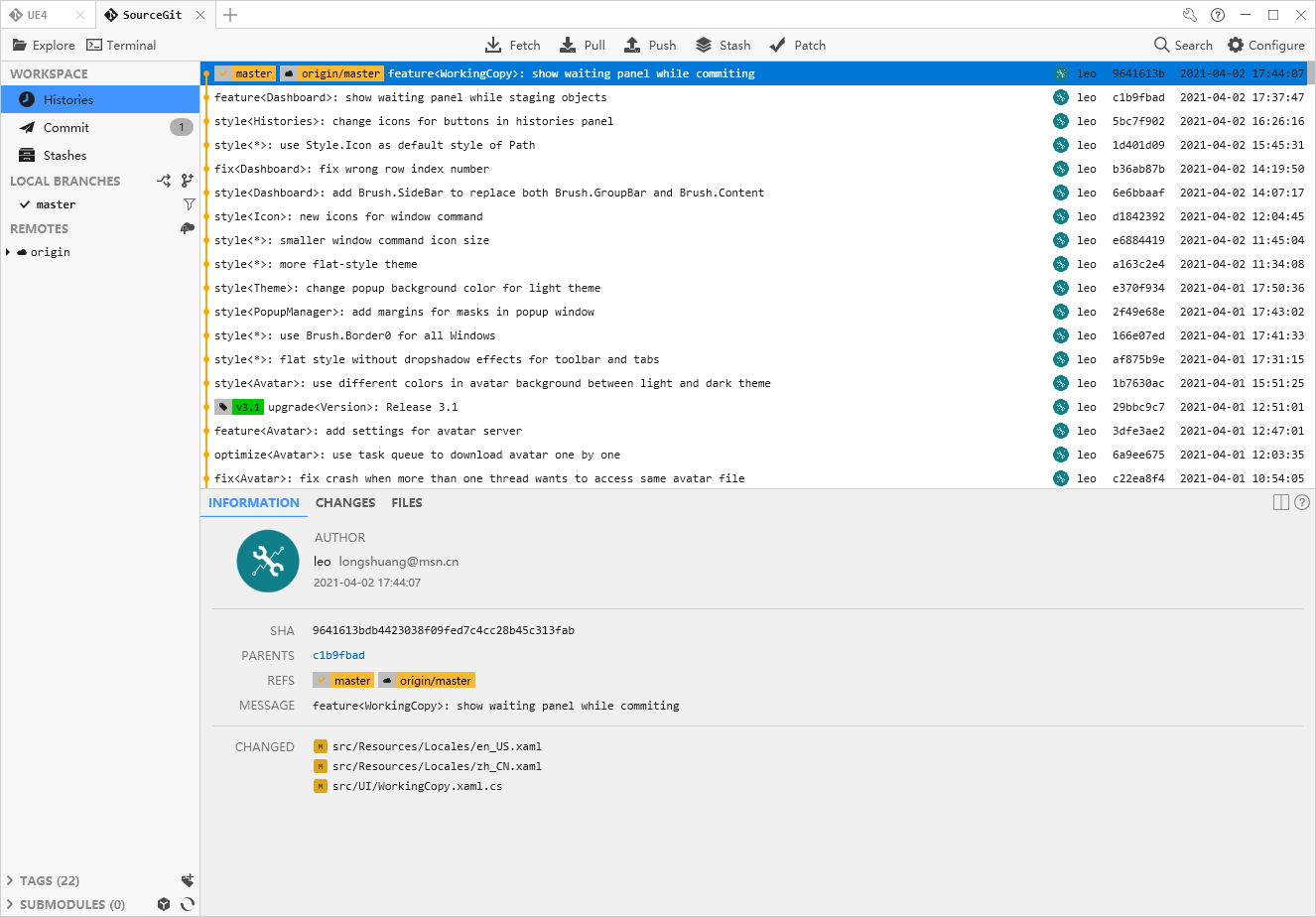1316x917 pixels.
Task: Click author email longshuang@msn.cn
Action: click(x=399, y=561)
